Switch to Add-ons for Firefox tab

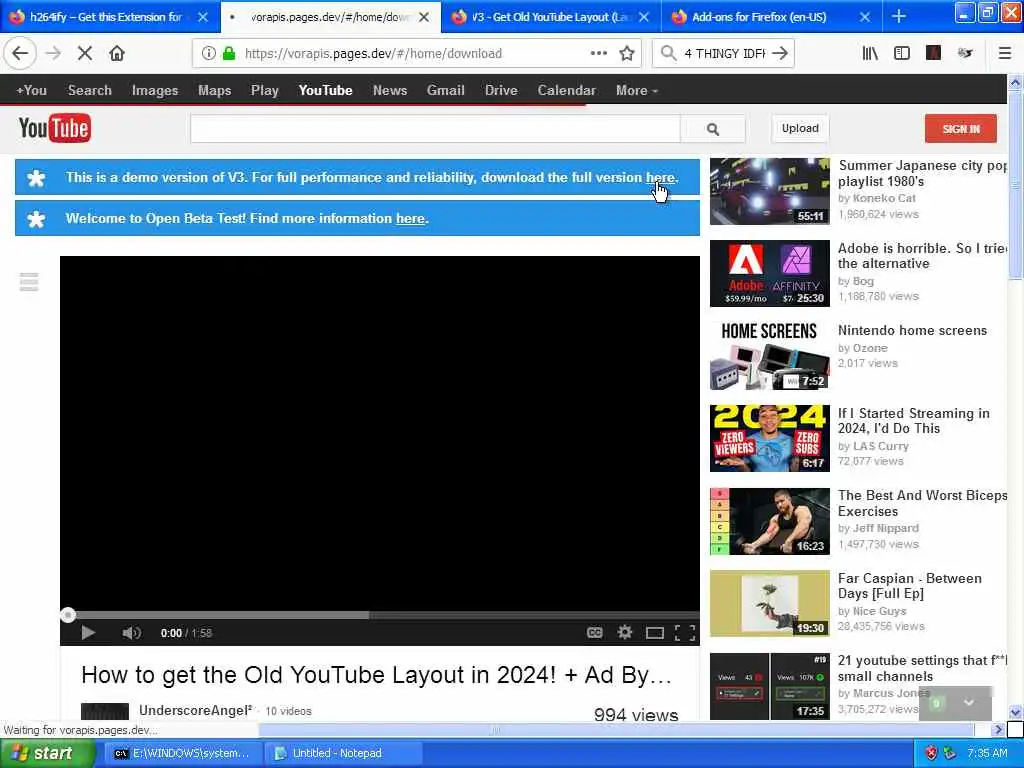pyautogui.click(x=759, y=16)
